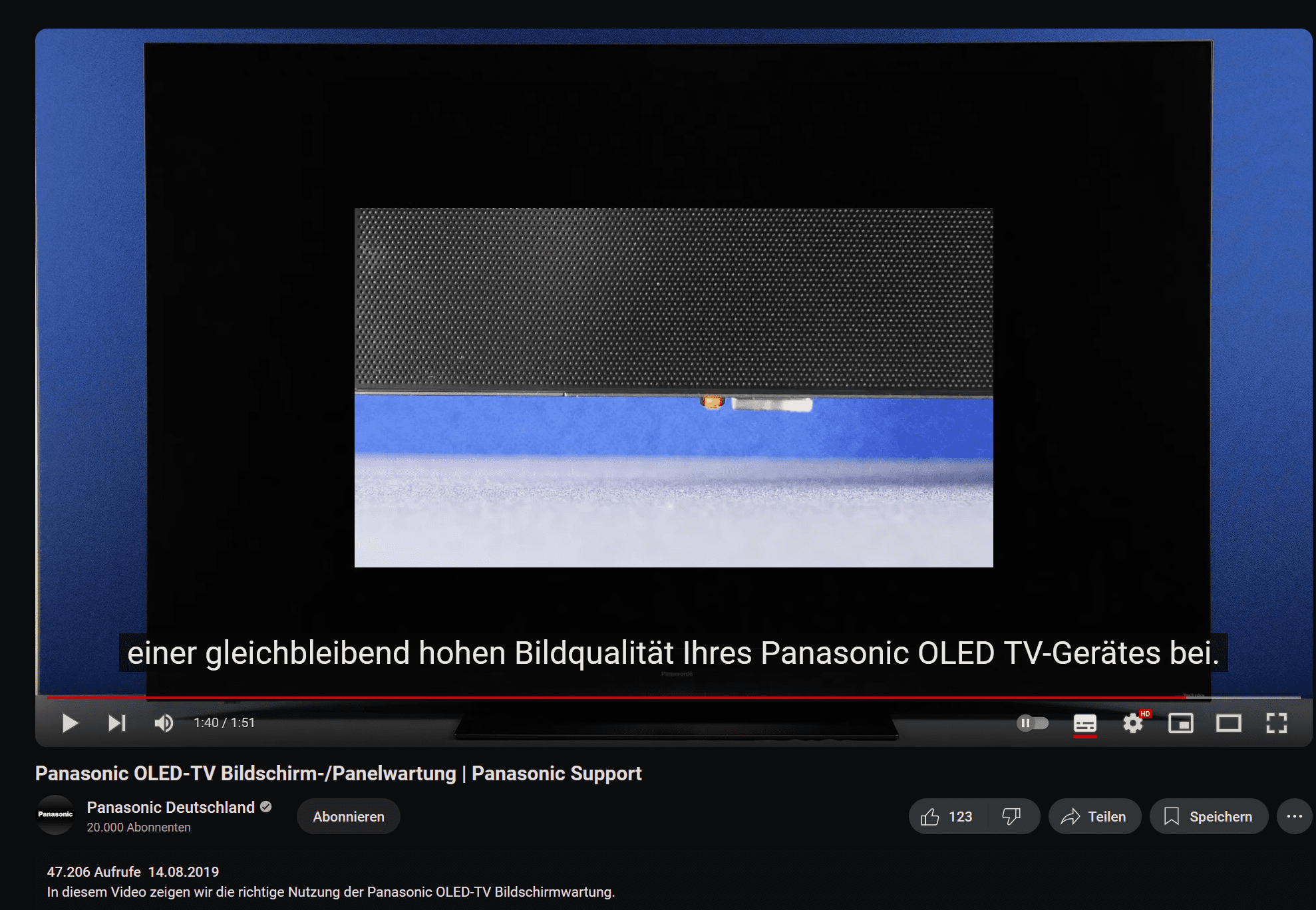Mute the video volume
The image size is (1316, 910).
tap(164, 723)
